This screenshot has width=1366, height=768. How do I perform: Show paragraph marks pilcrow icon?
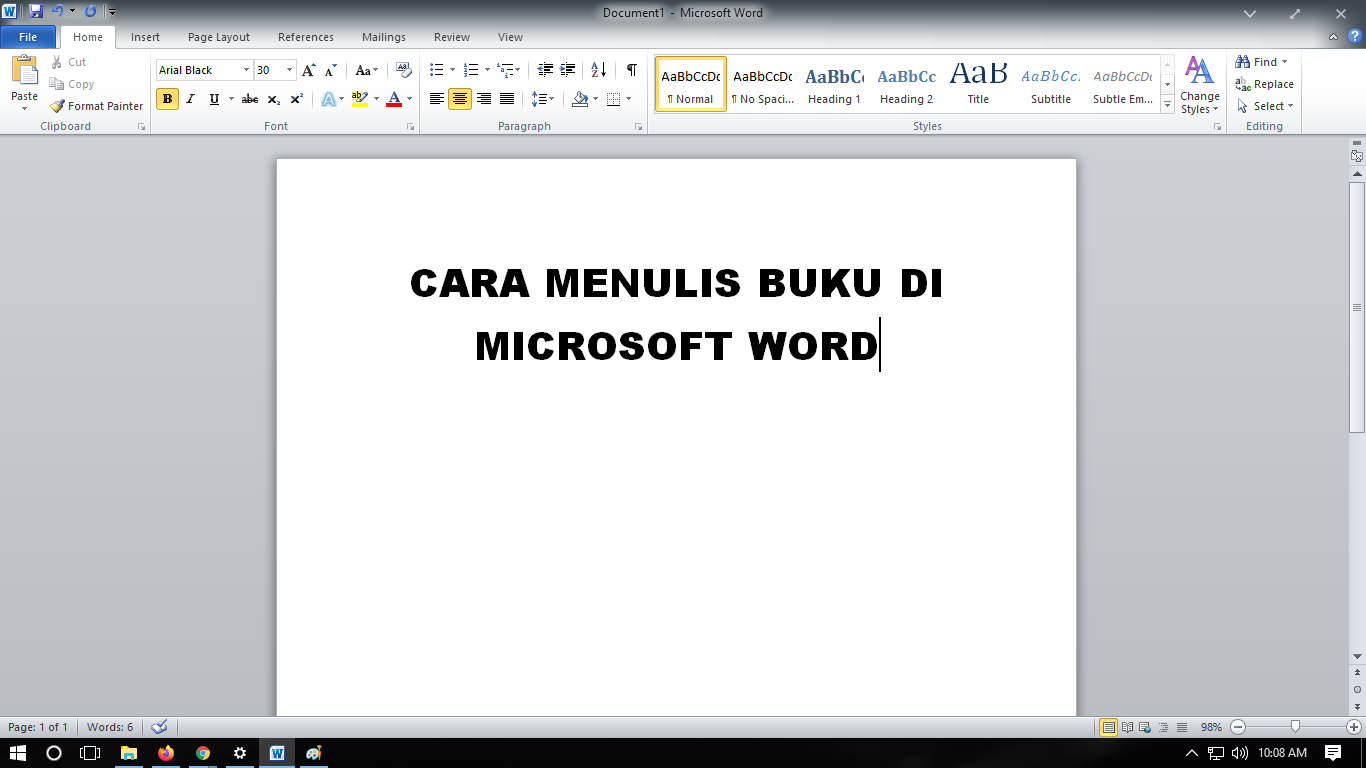[x=632, y=70]
